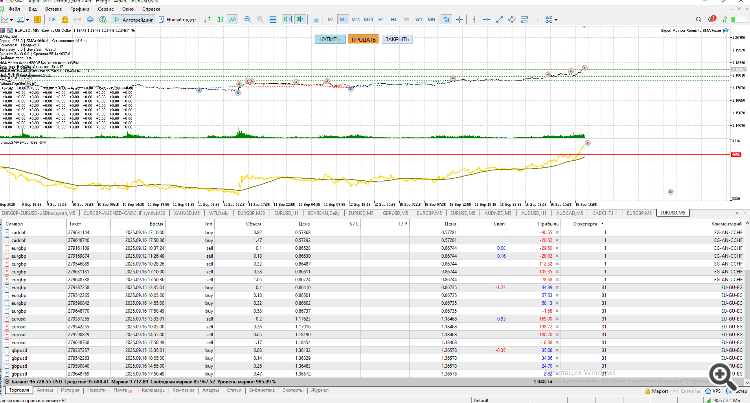Click the Algo Trading toolbar button
The image size is (750, 403).
pos(133,20)
